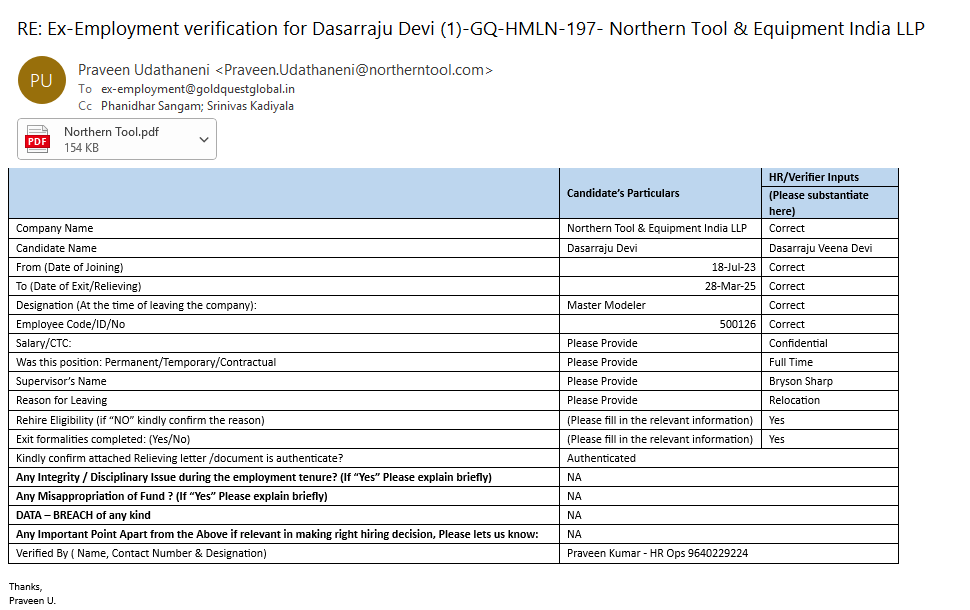Click the PDF icon of Northern Tool attachment
Image resolution: width=970 pixels, height=610 pixels.
click(x=38, y=140)
